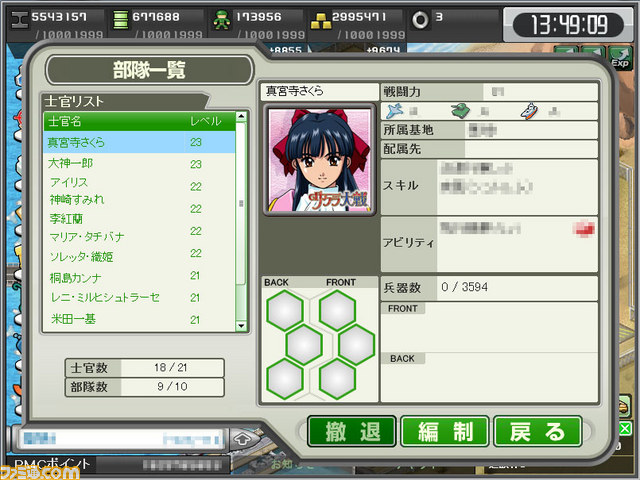
Task: Click the officer list scroll down arrow
Action: pos(241,326)
